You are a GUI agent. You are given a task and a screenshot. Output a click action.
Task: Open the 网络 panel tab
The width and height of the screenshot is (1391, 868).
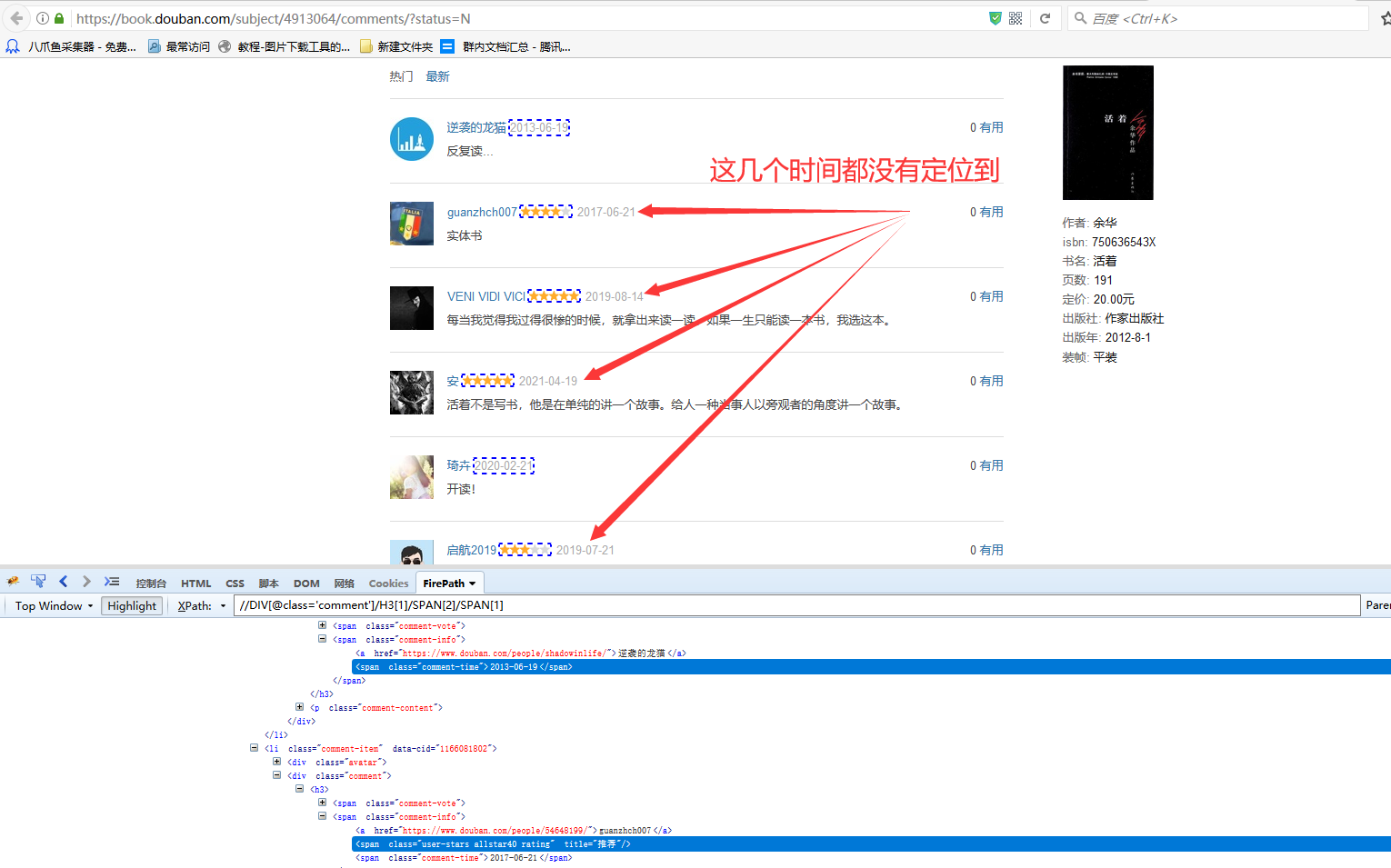(x=344, y=584)
